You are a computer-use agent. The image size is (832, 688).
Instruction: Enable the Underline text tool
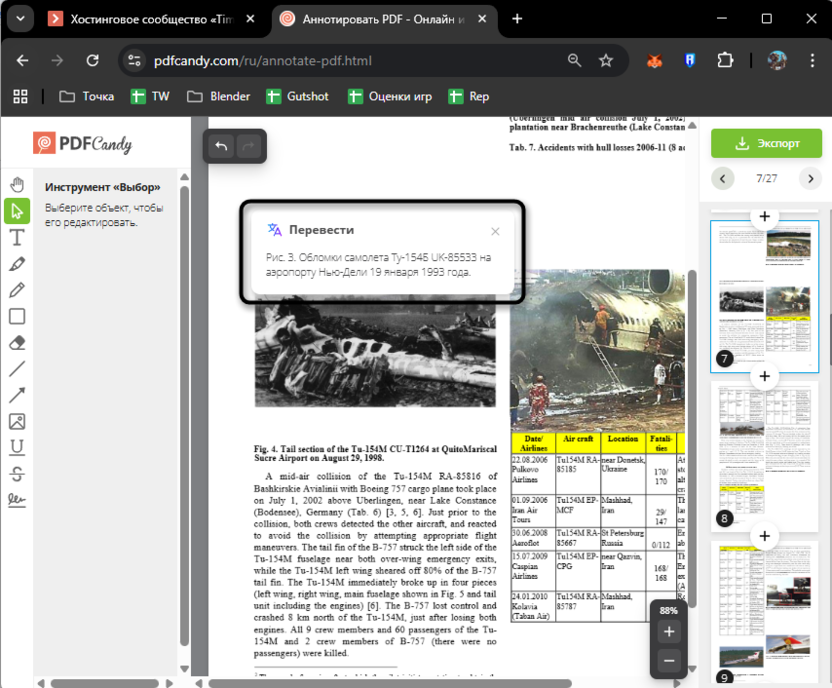[x=16, y=448]
